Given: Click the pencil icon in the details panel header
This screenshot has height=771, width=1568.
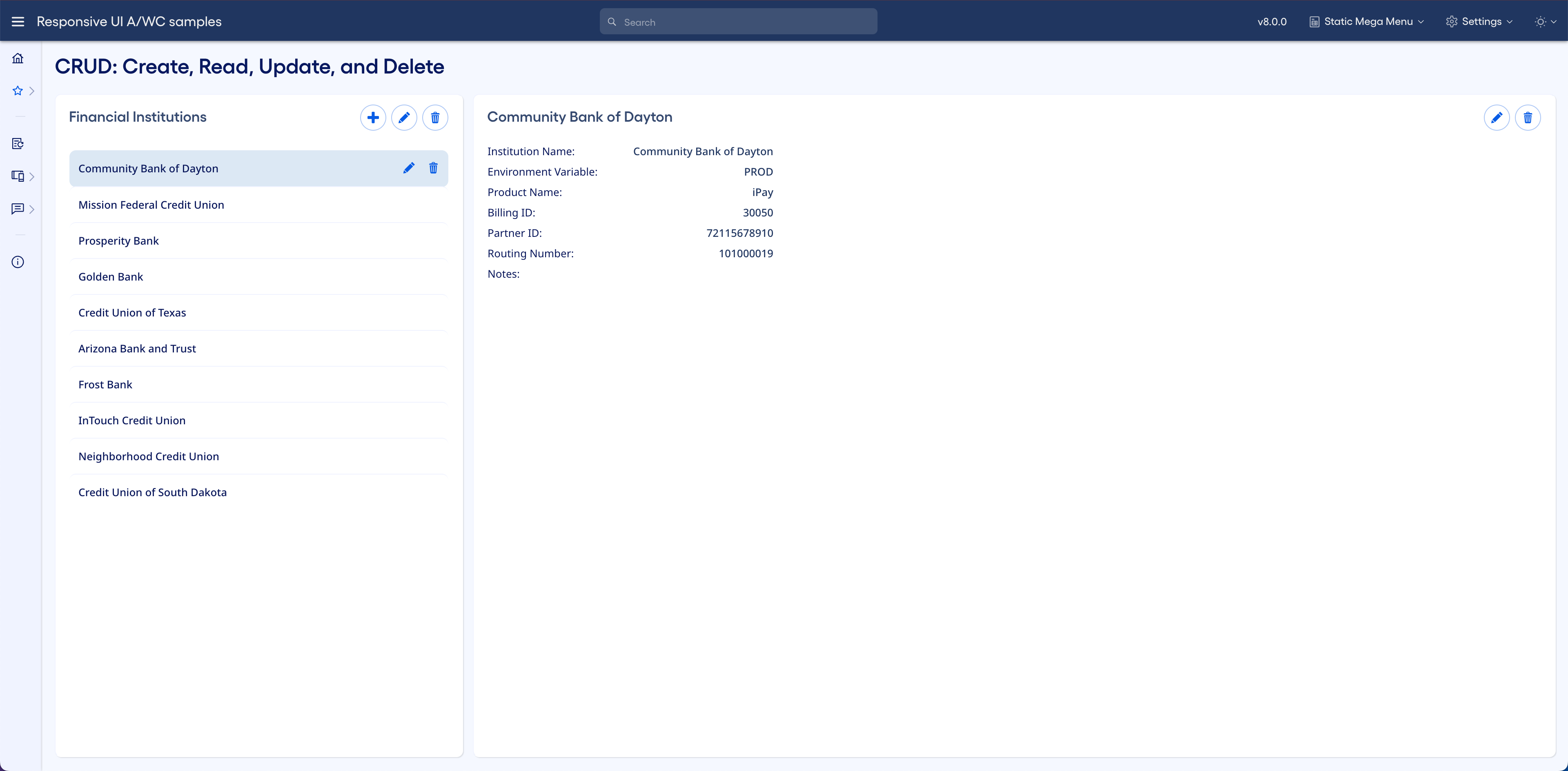Looking at the screenshot, I should [x=1496, y=118].
